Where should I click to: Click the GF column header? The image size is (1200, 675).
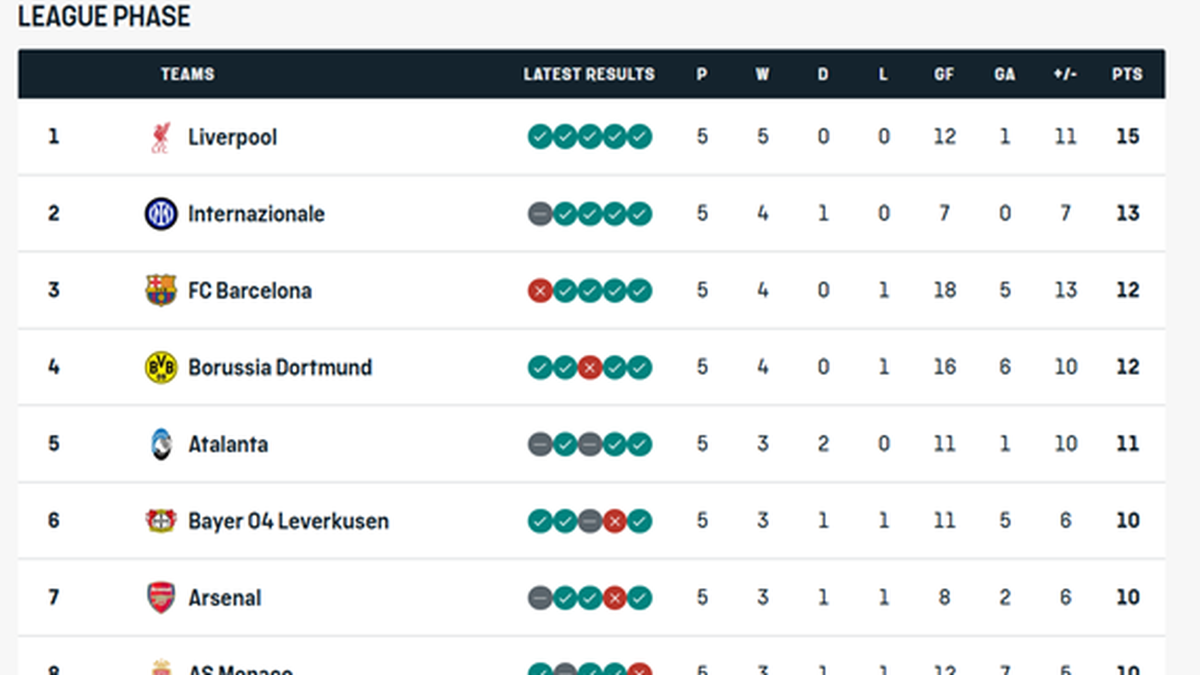point(944,74)
